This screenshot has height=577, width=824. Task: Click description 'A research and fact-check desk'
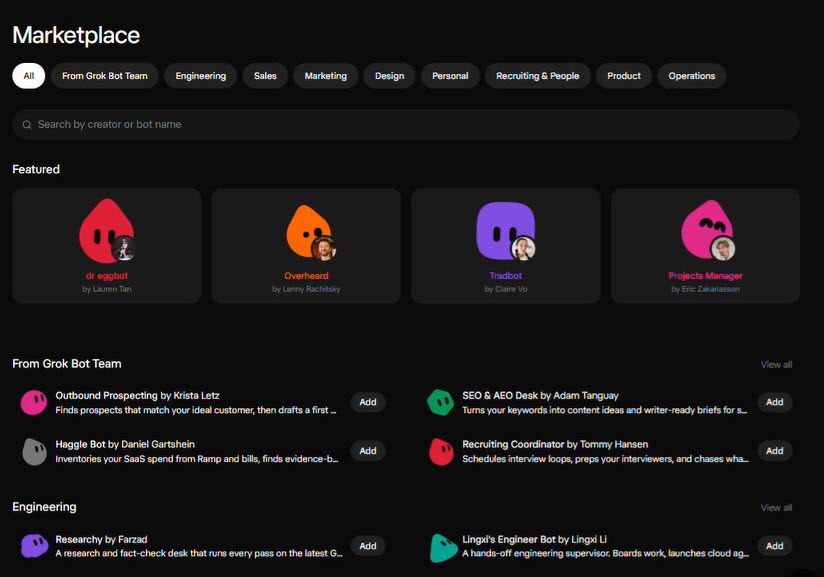pyautogui.click(x=199, y=553)
